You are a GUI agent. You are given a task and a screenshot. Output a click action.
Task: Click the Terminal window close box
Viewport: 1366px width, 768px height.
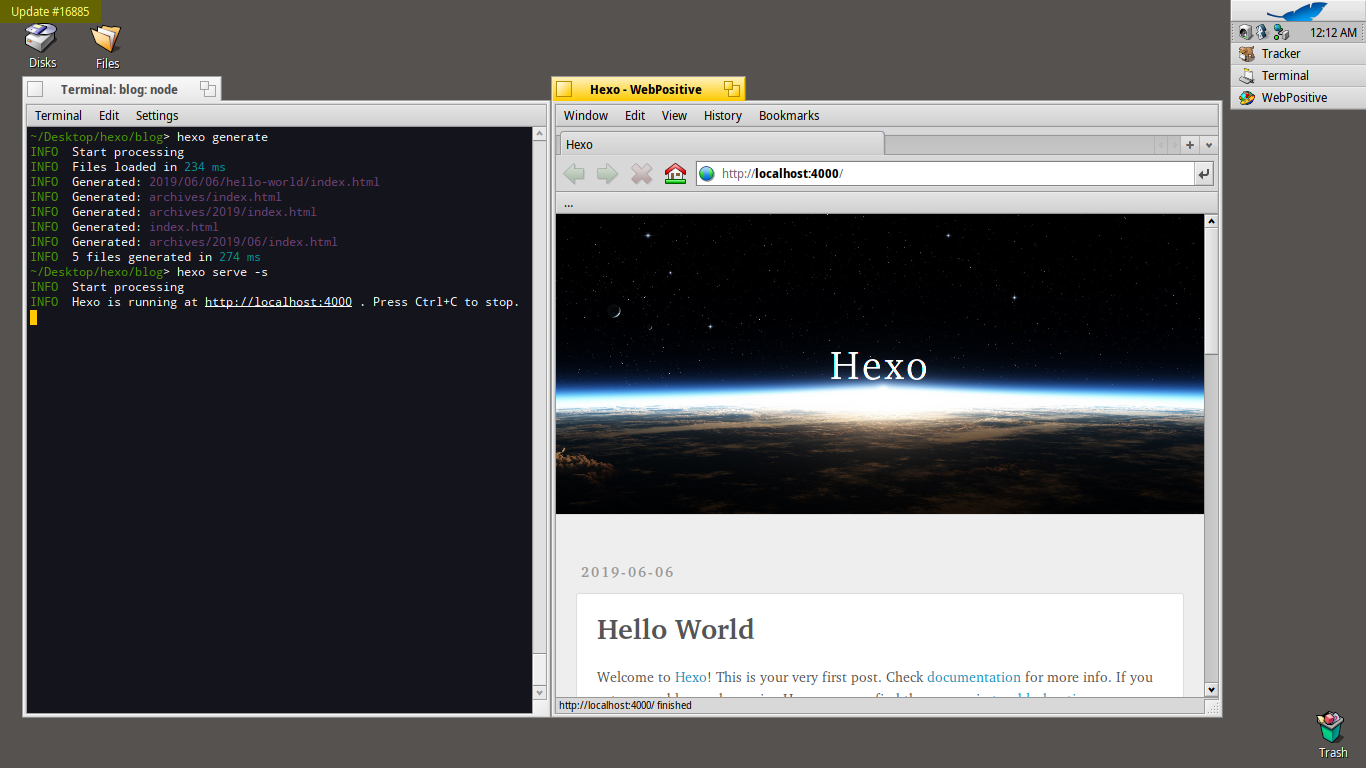35,89
